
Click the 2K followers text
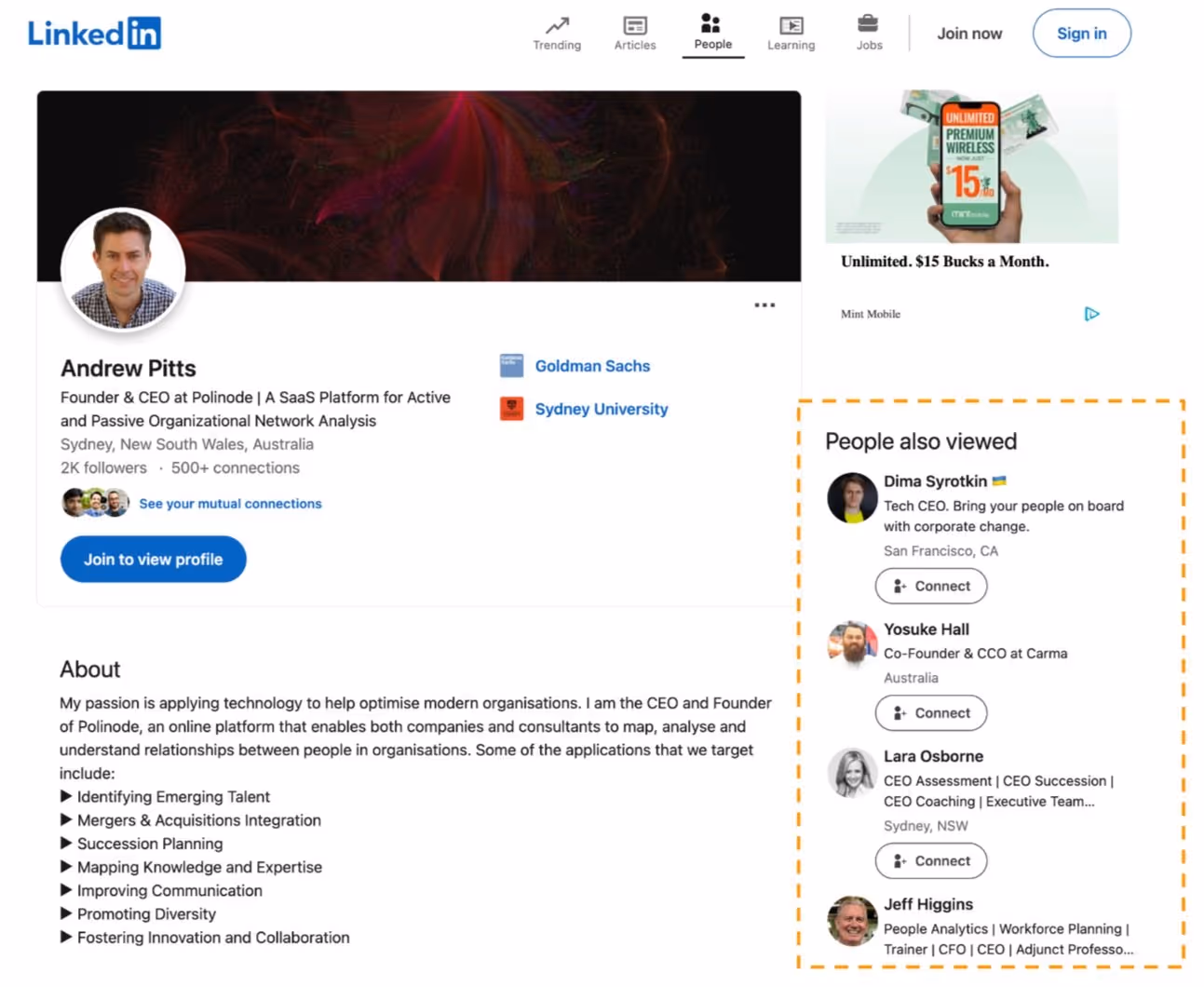point(103,467)
